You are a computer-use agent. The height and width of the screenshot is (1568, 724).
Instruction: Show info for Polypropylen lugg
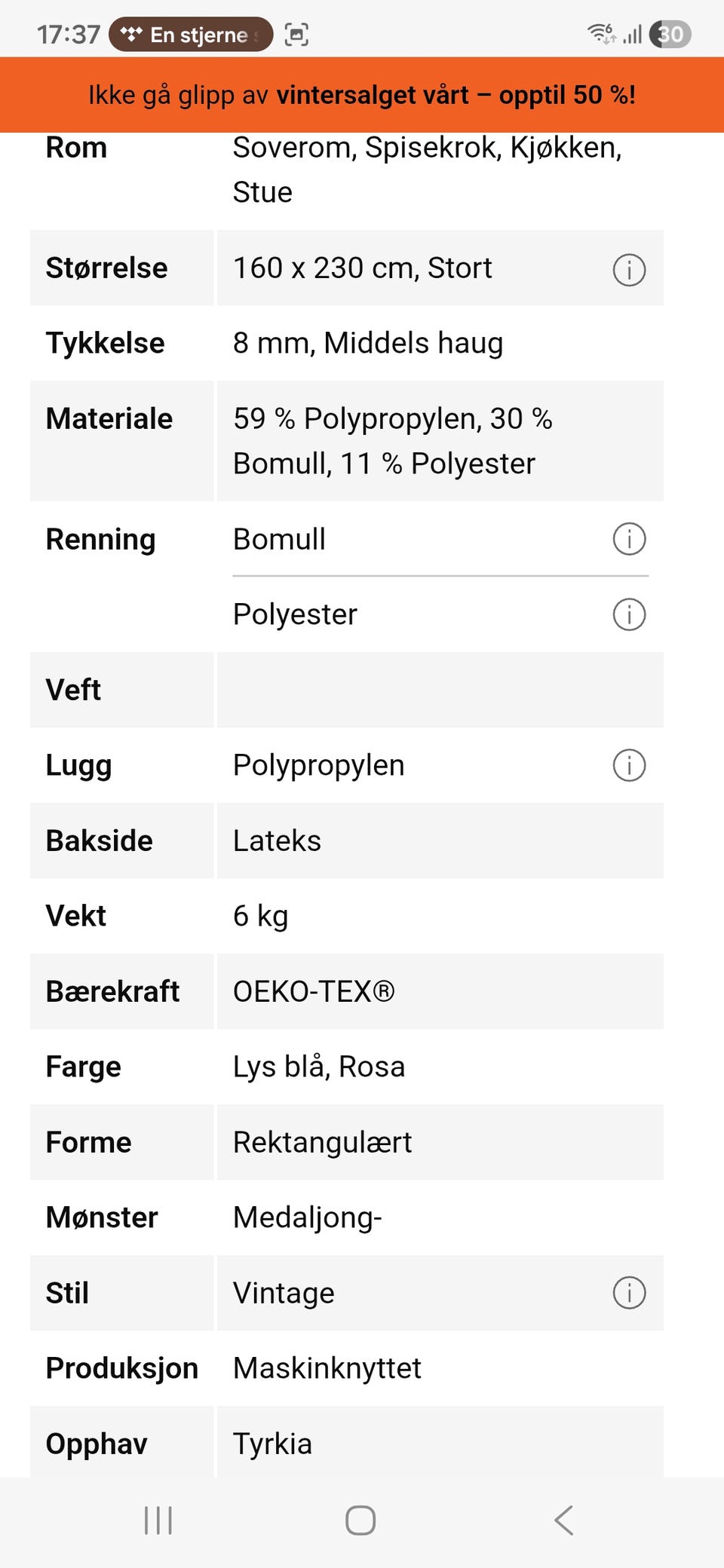point(629,765)
